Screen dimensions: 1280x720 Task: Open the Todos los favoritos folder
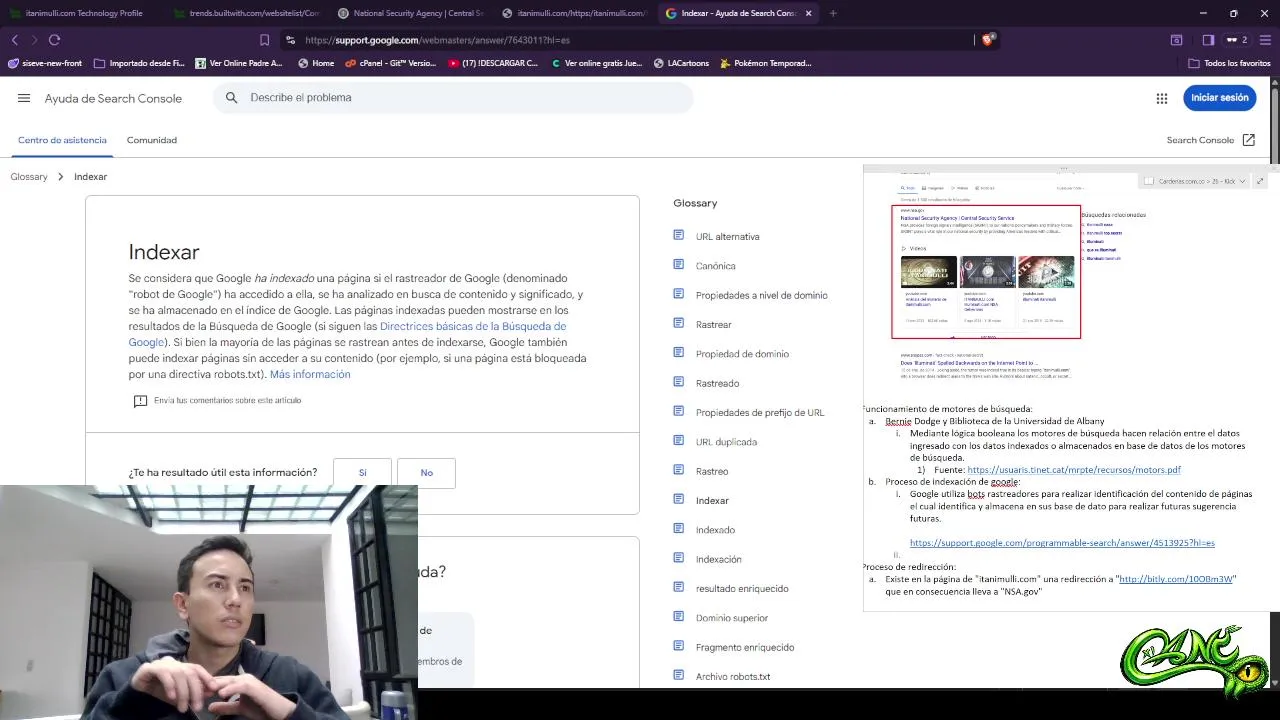point(1230,63)
